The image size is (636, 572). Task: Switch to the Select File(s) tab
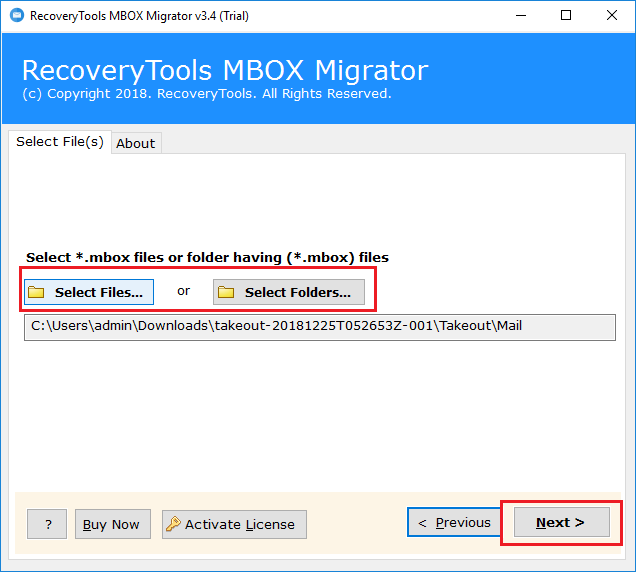[x=60, y=142]
